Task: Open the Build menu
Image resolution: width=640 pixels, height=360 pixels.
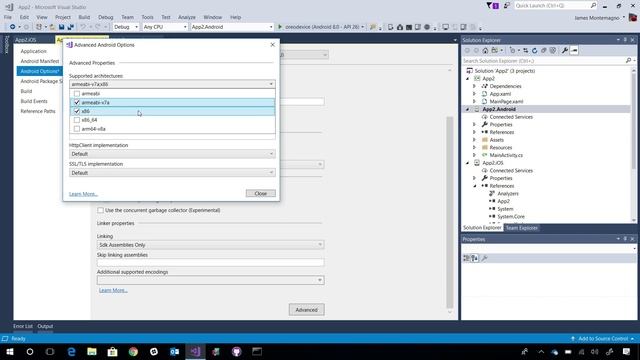Action: 84,17
